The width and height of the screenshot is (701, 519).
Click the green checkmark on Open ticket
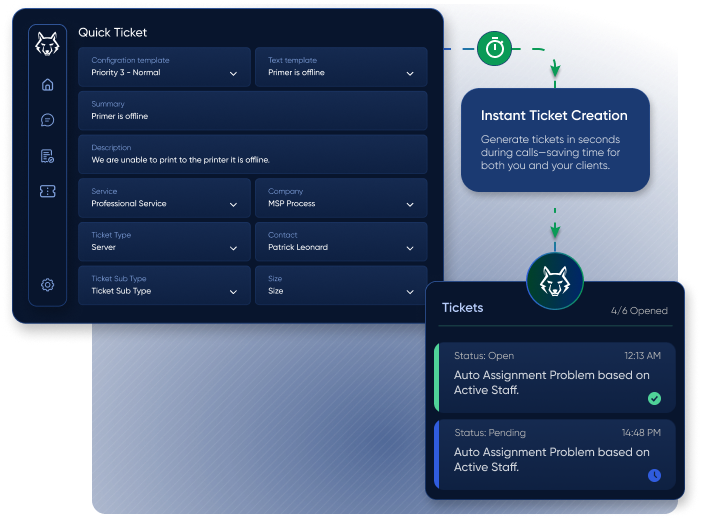pyautogui.click(x=654, y=398)
